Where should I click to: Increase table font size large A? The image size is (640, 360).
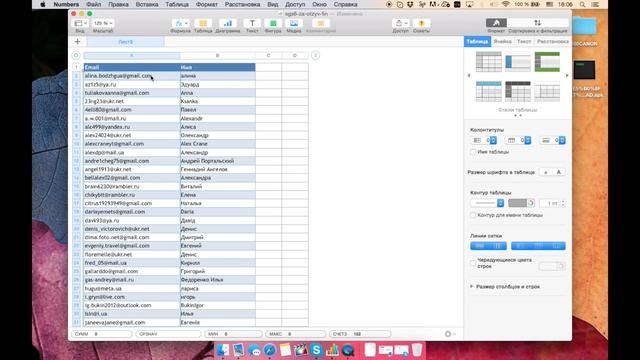click(x=559, y=172)
